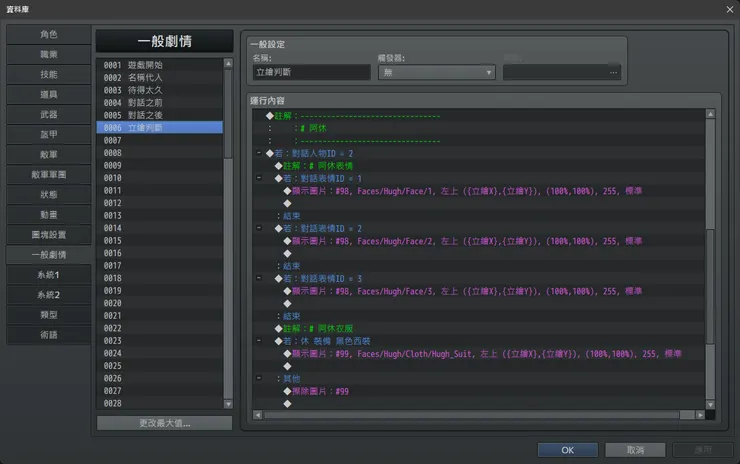740x464 pixels.
Task: Switch to the 系統1 tab
Action: 49,275
